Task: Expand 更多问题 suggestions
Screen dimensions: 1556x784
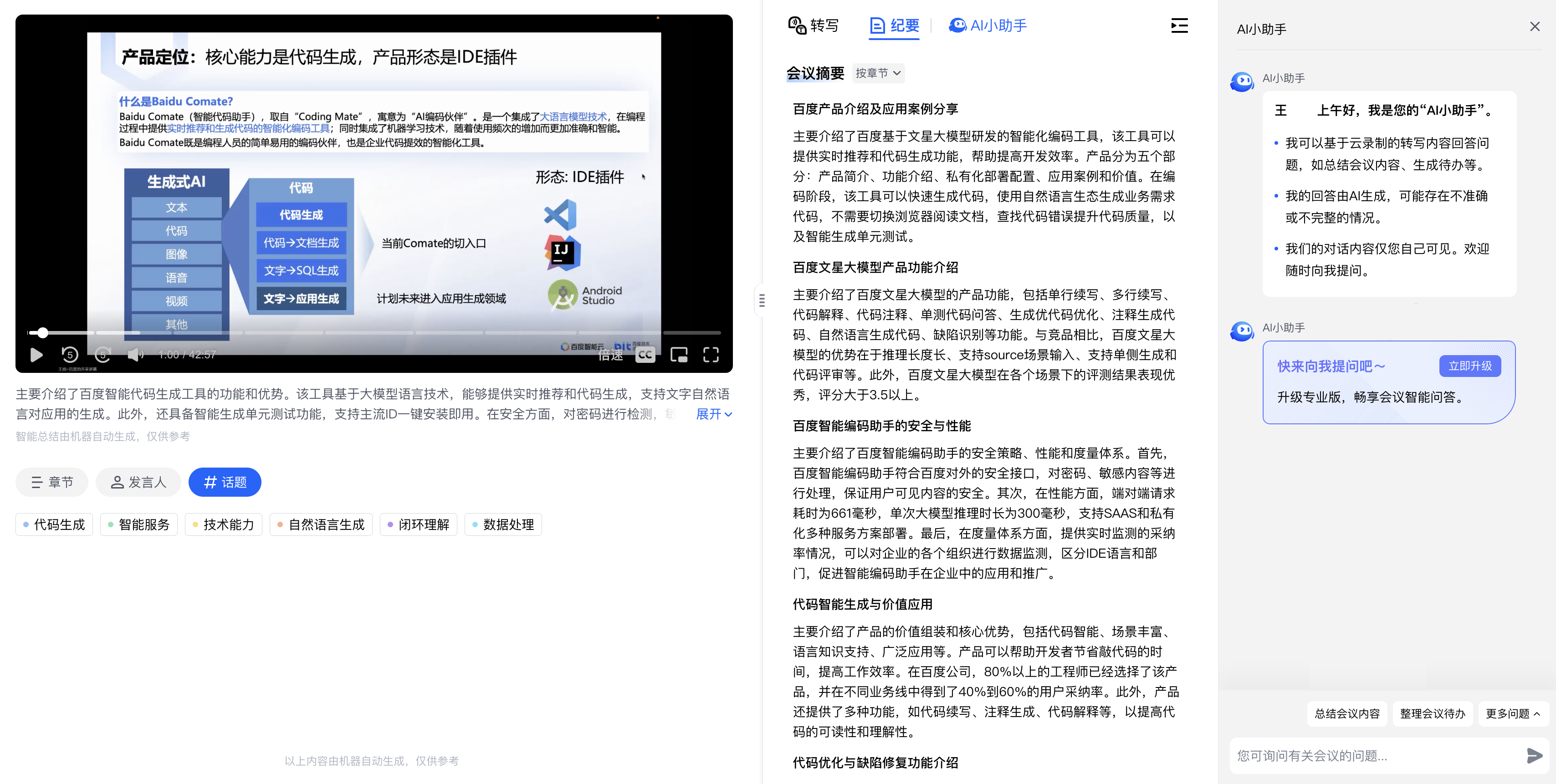Action: [x=1512, y=713]
